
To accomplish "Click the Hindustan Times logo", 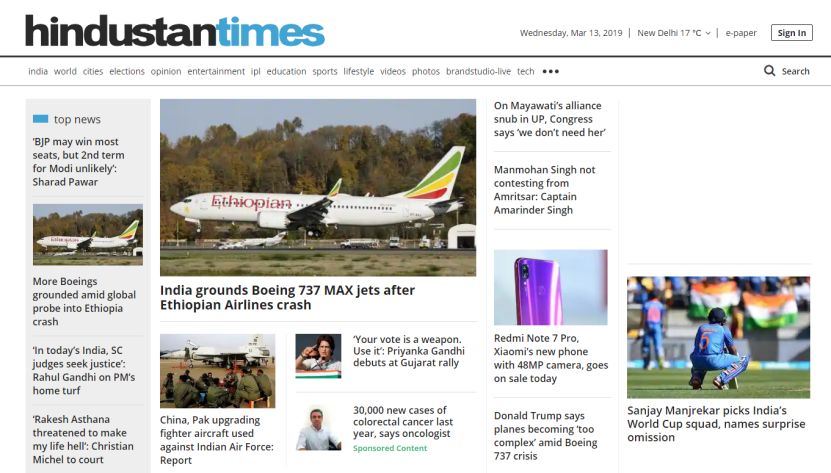I will pos(175,31).
